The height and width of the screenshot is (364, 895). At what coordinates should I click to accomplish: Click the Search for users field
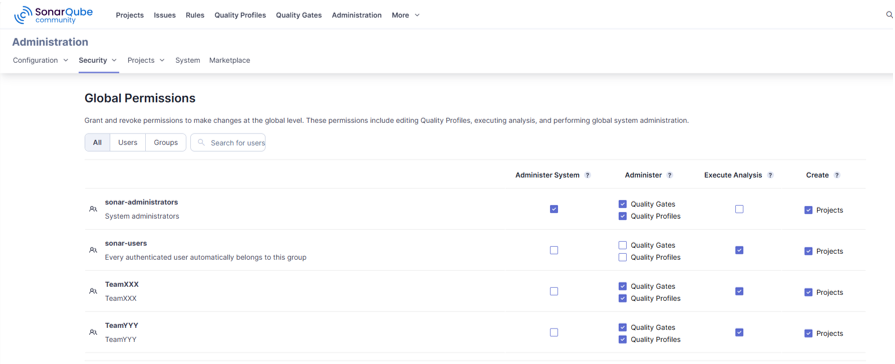point(228,143)
